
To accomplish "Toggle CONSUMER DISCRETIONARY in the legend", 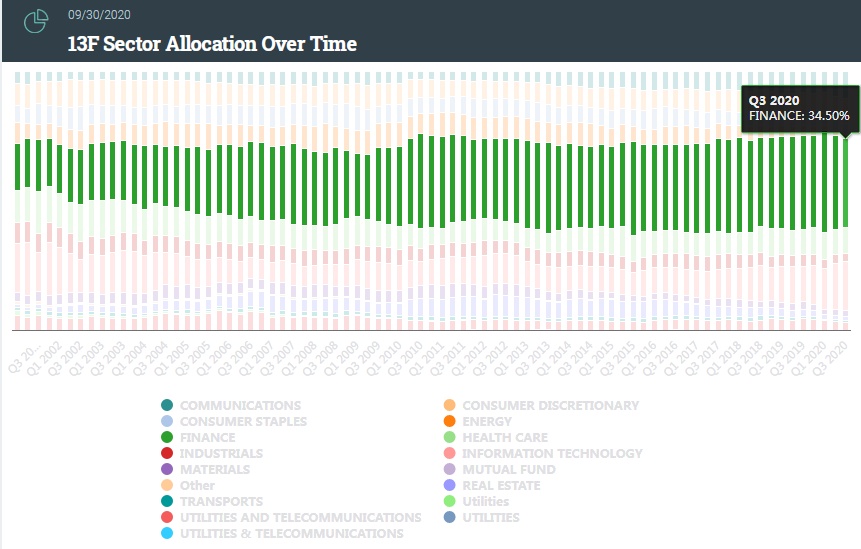I will coord(550,405).
